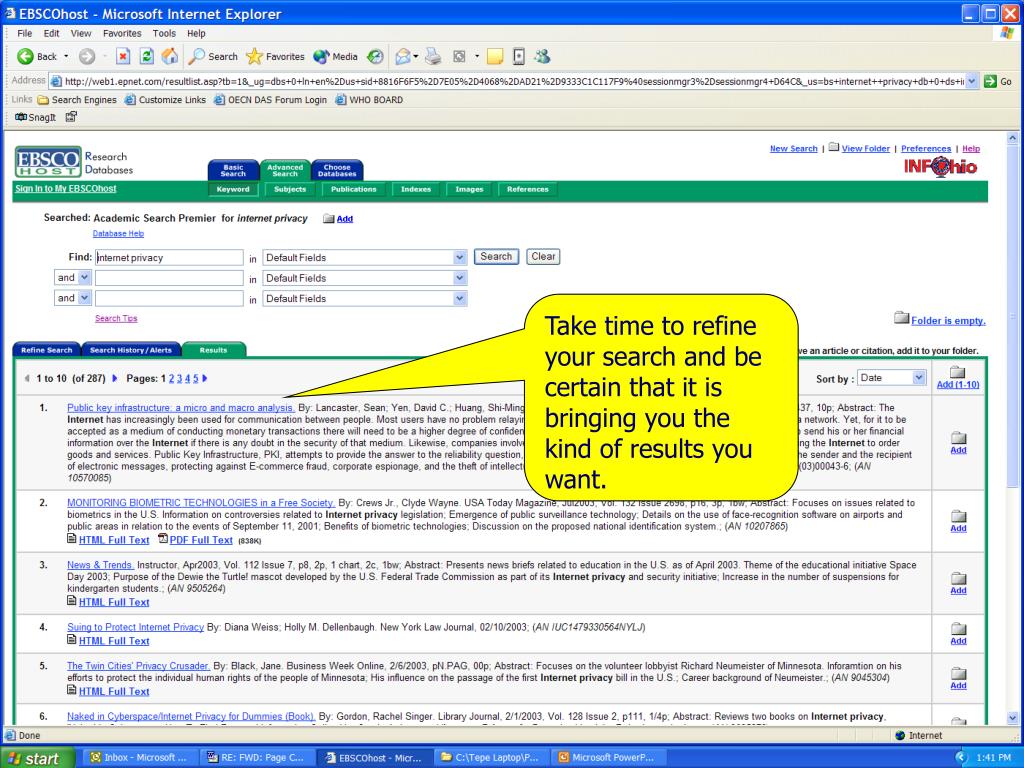Click the Windows start button
This screenshot has height=768, width=1024.
37,758
